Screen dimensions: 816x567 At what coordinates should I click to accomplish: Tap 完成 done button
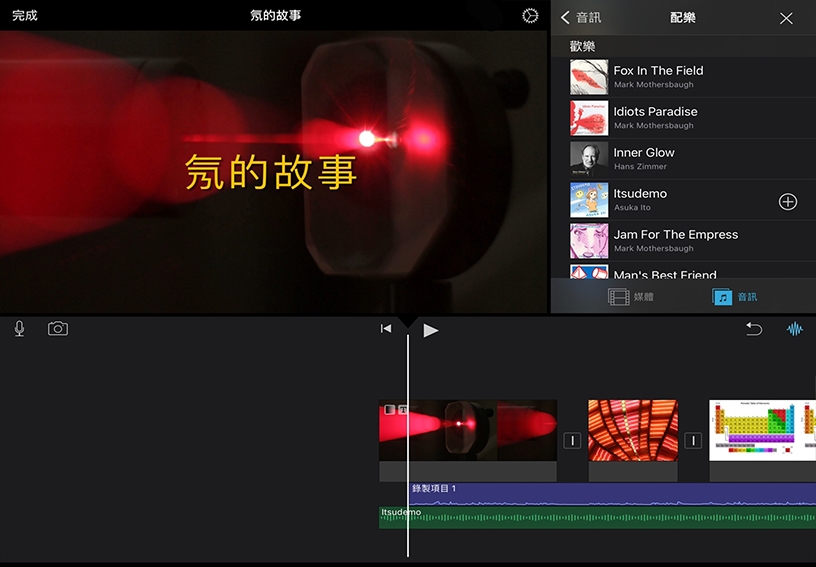25,16
